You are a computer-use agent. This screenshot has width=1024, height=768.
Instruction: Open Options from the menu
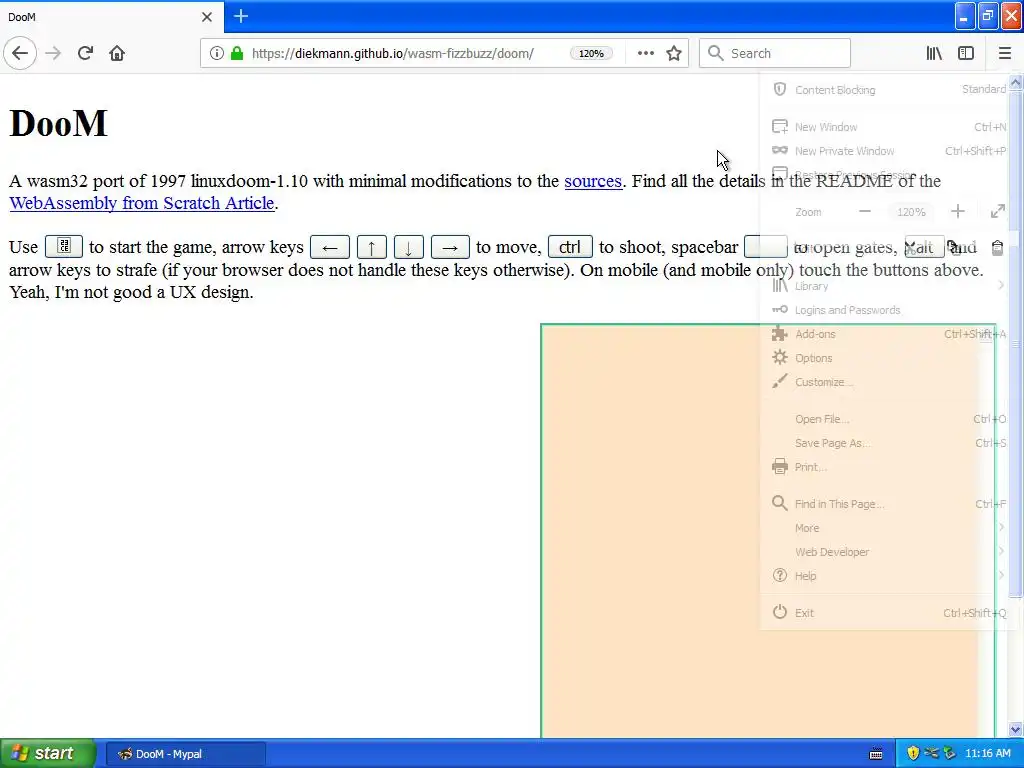[889, 358]
